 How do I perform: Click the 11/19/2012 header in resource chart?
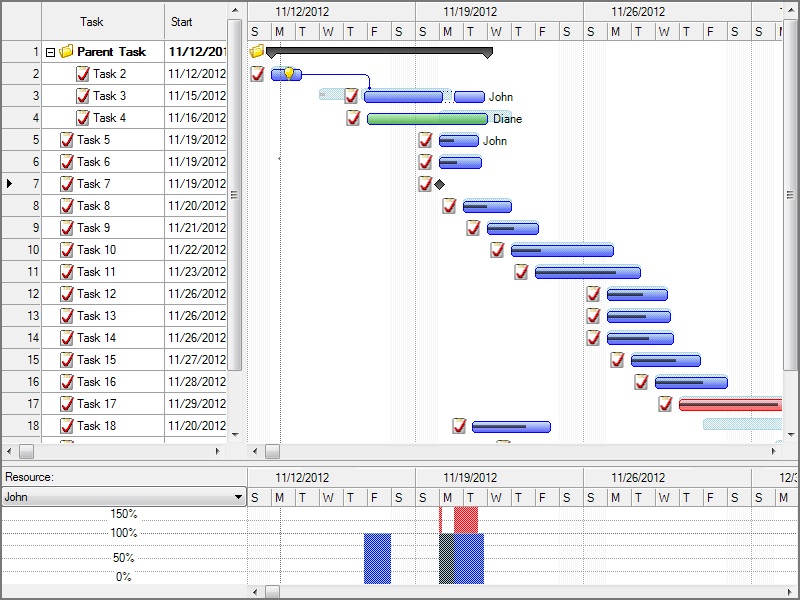(499, 478)
